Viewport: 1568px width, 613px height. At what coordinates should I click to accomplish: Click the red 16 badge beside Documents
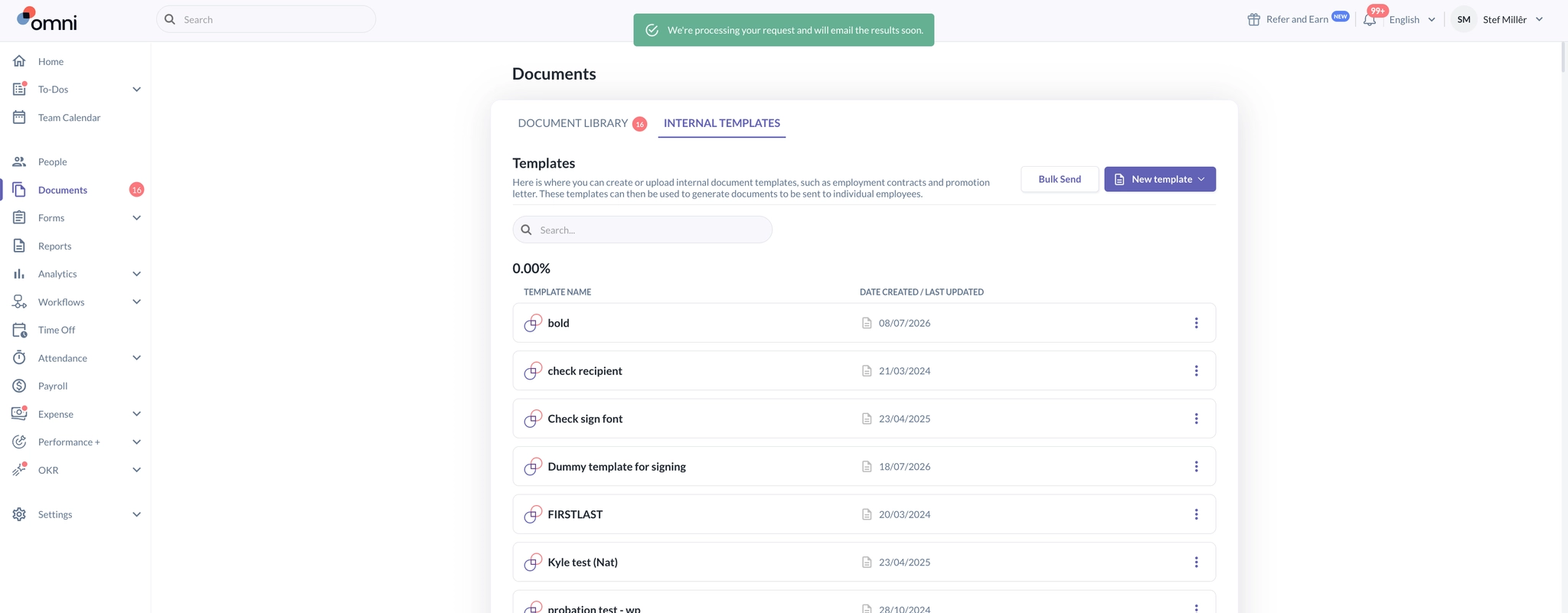point(136,190)
